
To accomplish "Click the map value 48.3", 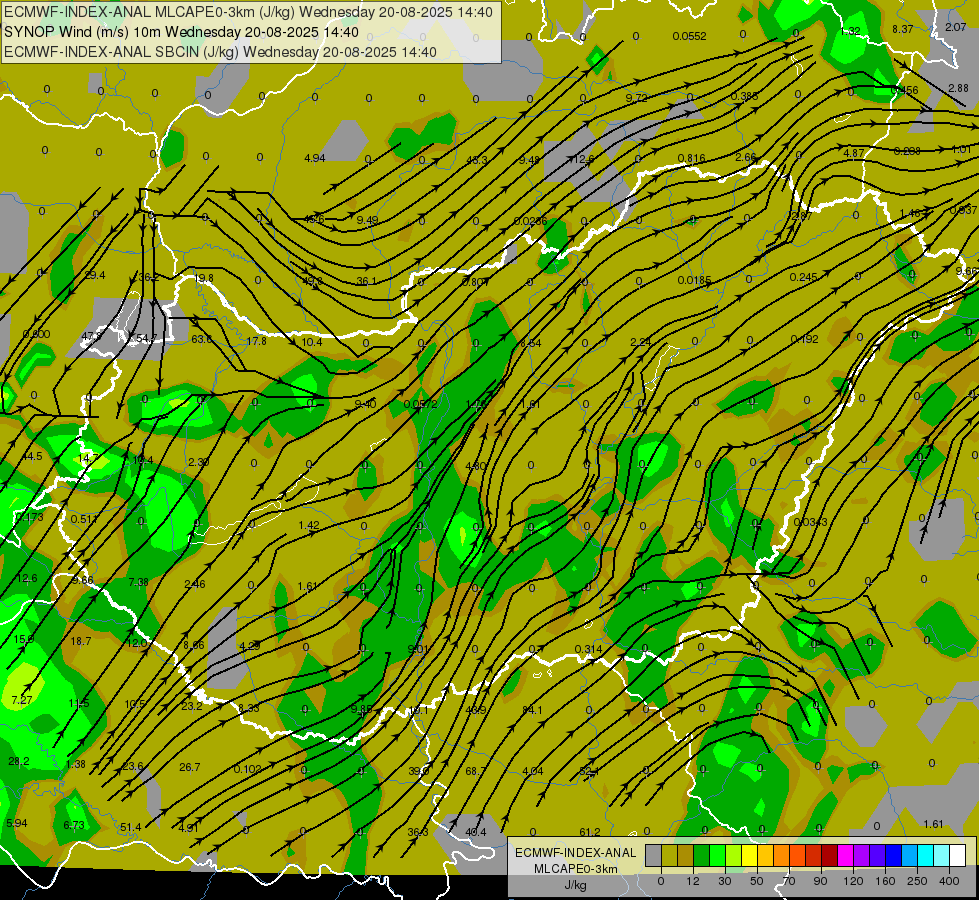I will tap(477, 160).
